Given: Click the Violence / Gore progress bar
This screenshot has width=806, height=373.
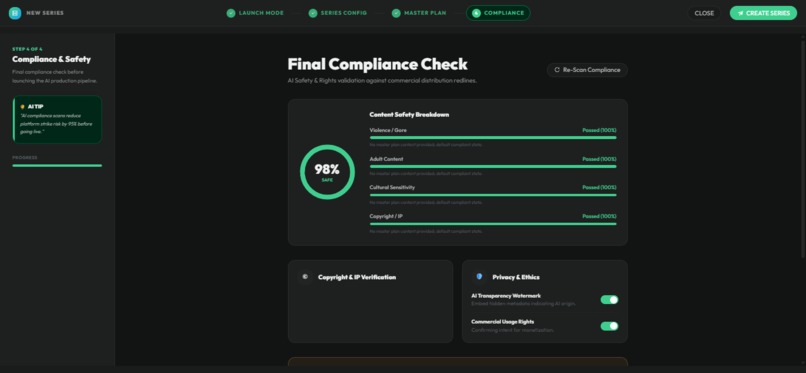Looking at the screenshot, I should click(492, 138).
